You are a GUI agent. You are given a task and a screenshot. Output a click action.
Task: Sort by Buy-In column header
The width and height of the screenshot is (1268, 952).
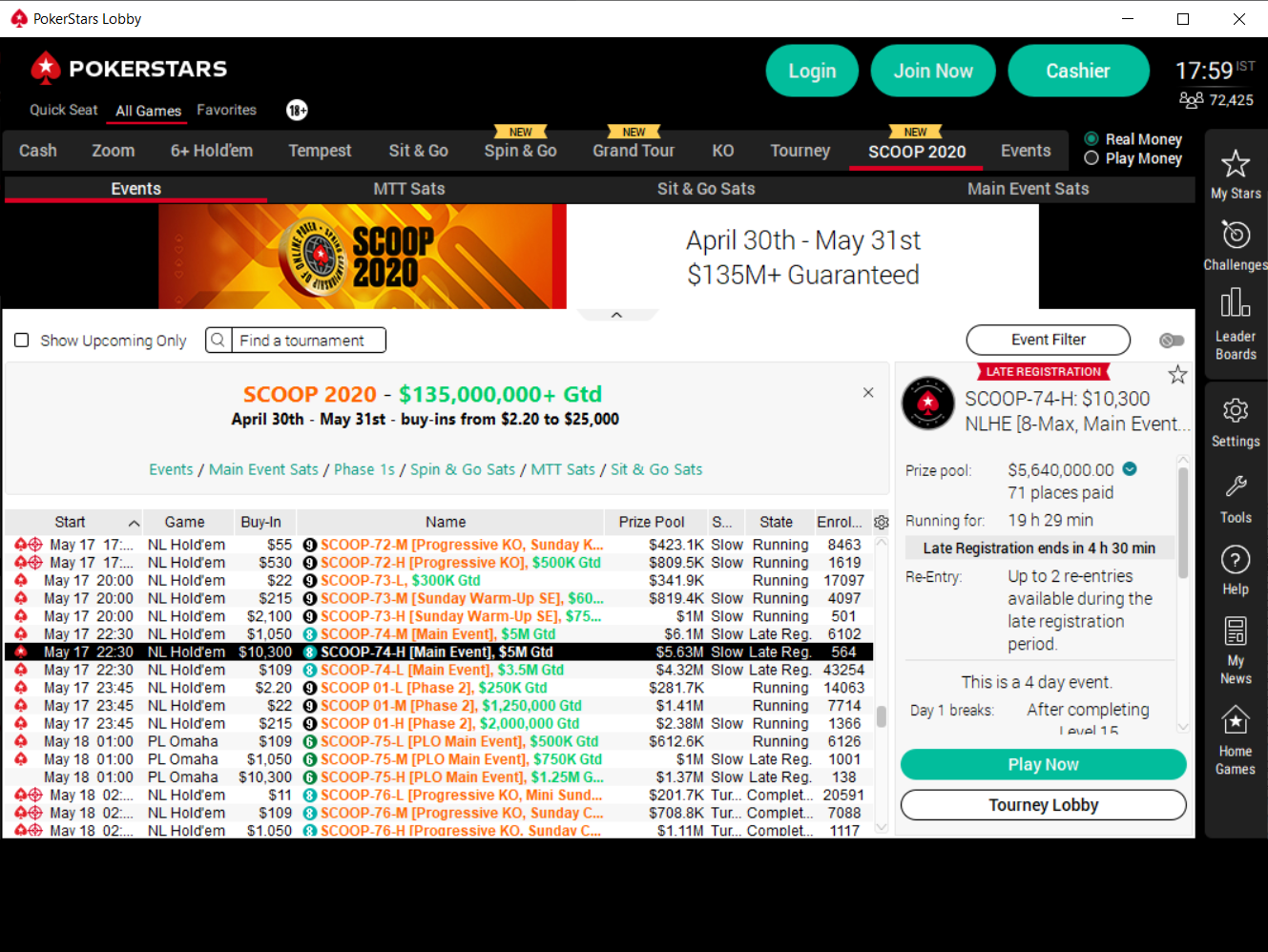(x=261, y=522)
